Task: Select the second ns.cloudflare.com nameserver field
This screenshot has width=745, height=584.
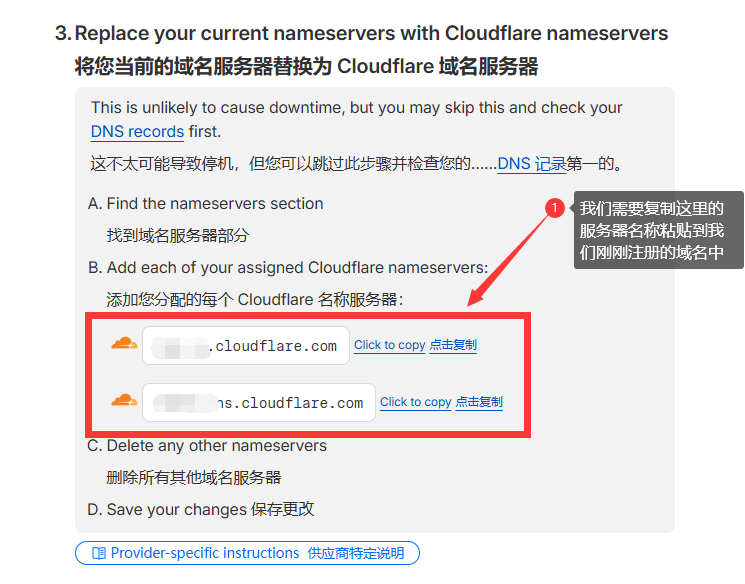Action: point(259,403)
